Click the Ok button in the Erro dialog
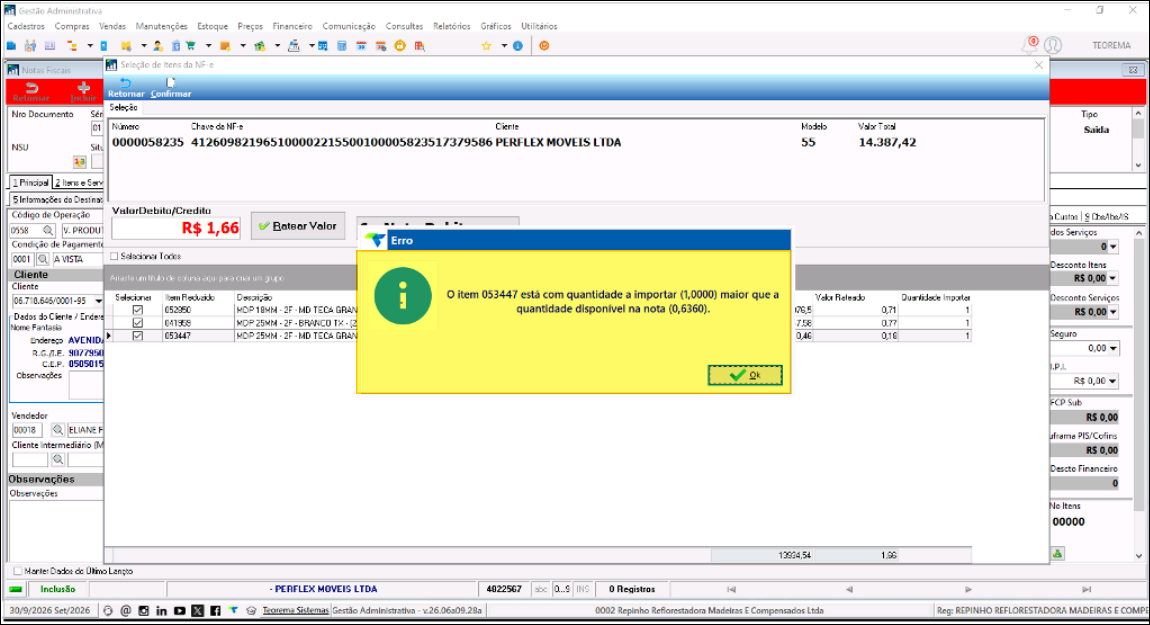The width and height of the screenshot is (1150, 625). 744,375
